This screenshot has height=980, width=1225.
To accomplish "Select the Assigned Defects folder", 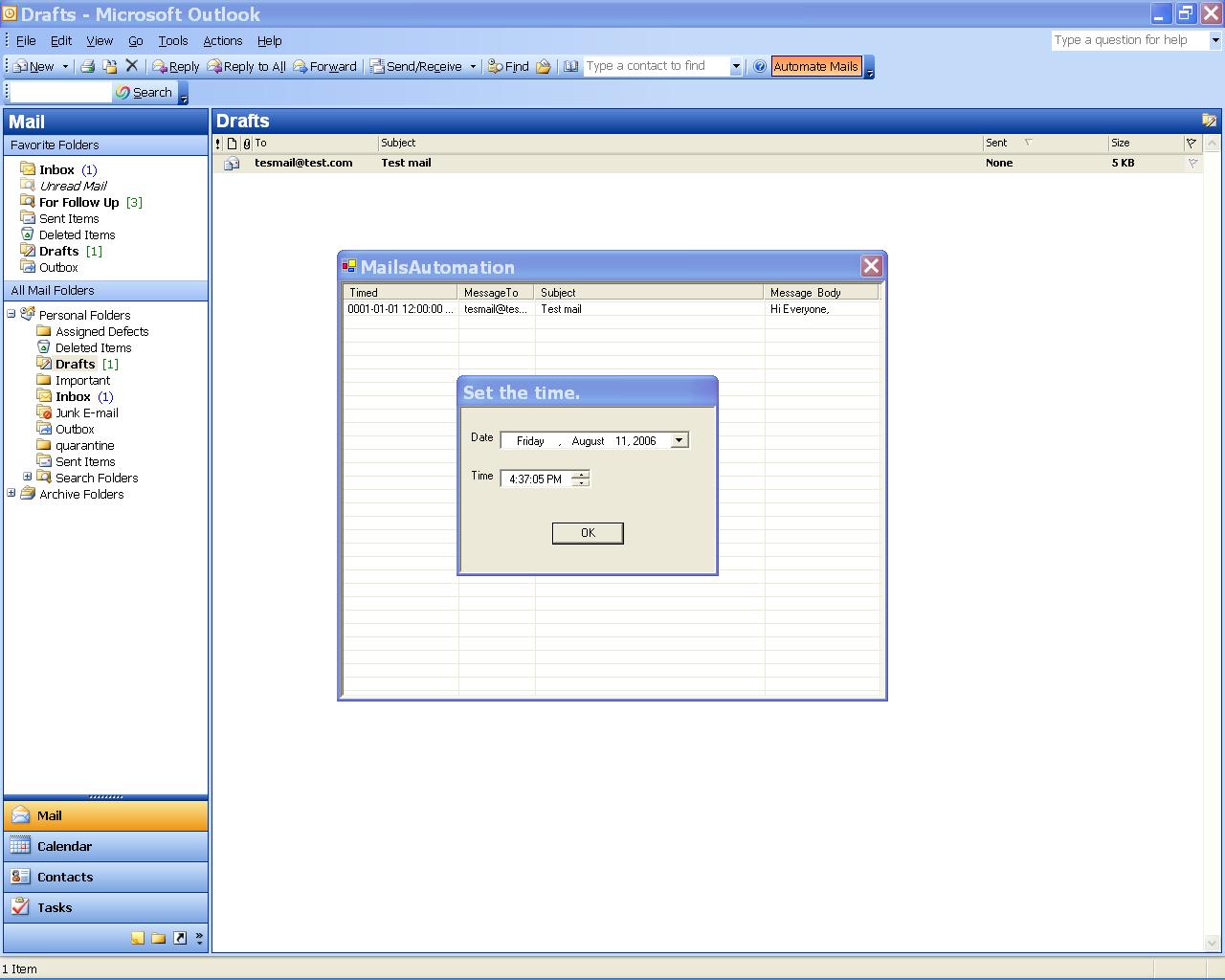I will click(102, 331).
